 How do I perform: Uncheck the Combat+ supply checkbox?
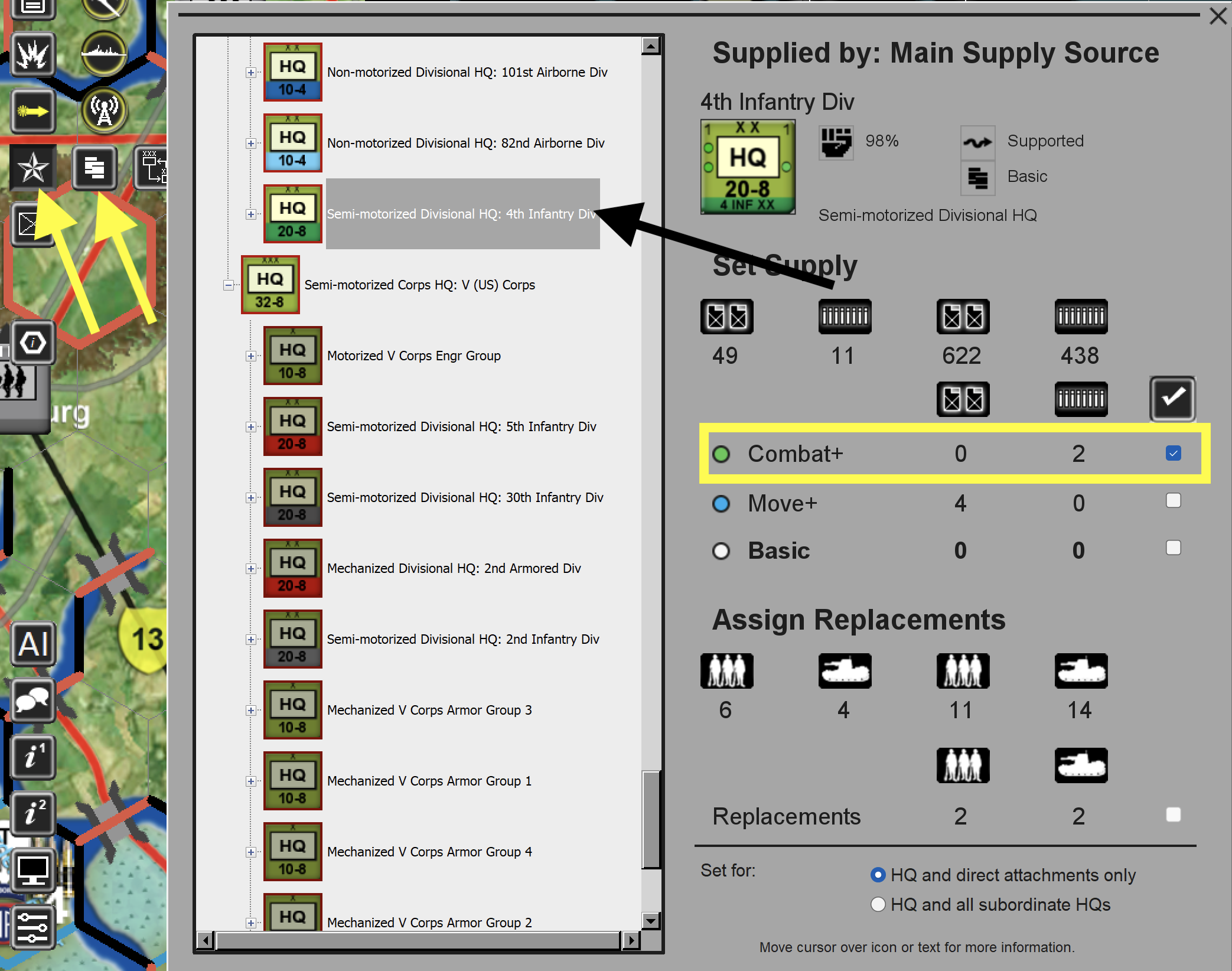(1174, 454)
